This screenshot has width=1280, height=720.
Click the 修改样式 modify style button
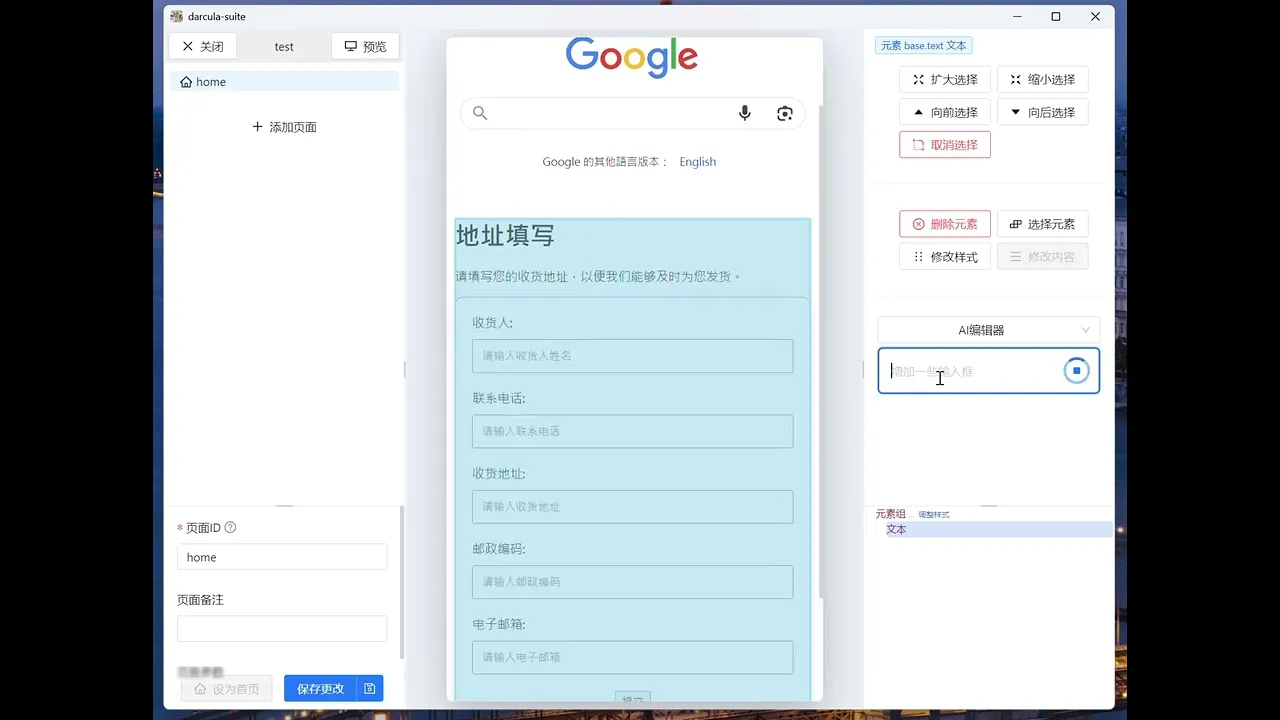pyautogui.click(x=945, y=257)
